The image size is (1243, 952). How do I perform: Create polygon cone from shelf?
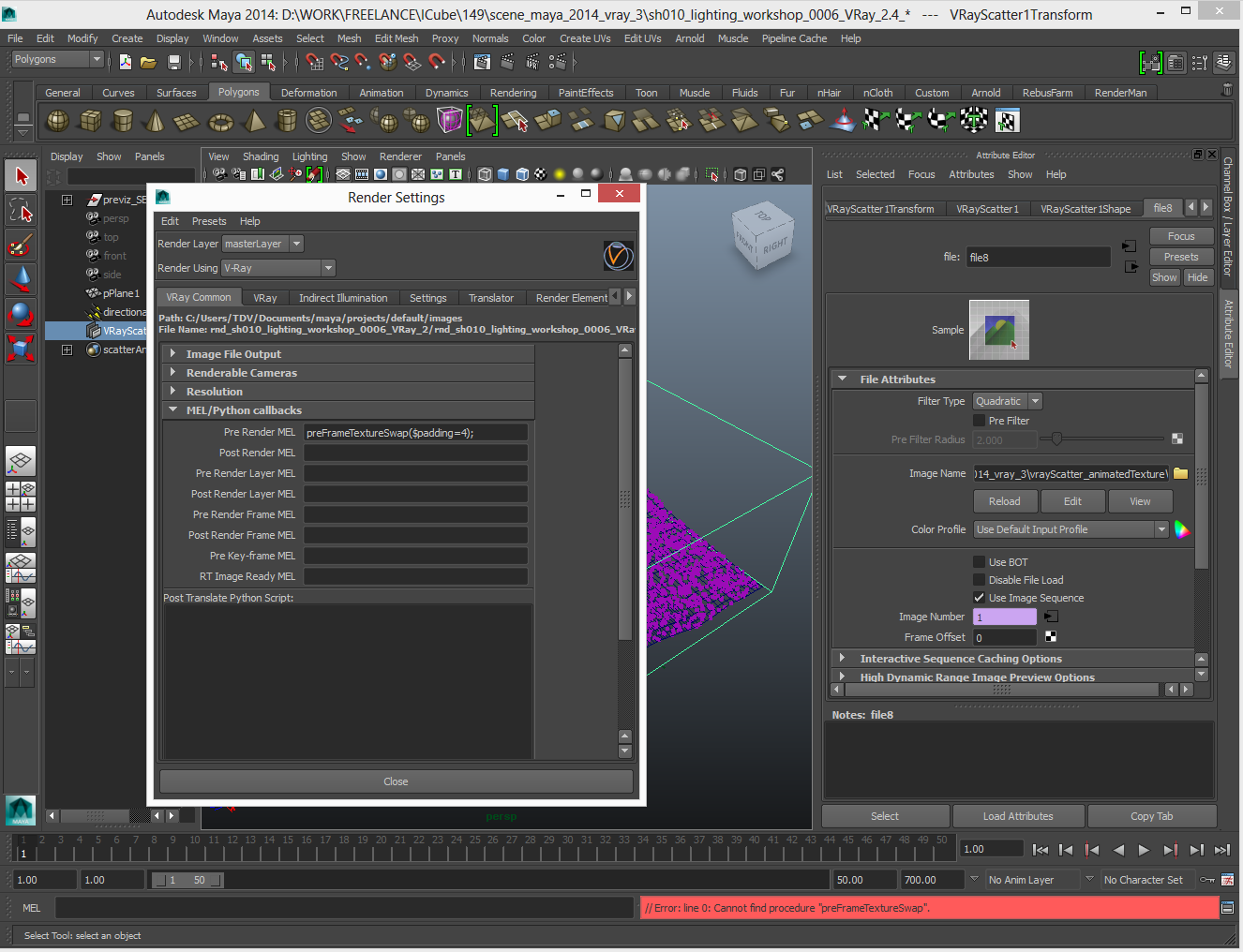point(156,121)
